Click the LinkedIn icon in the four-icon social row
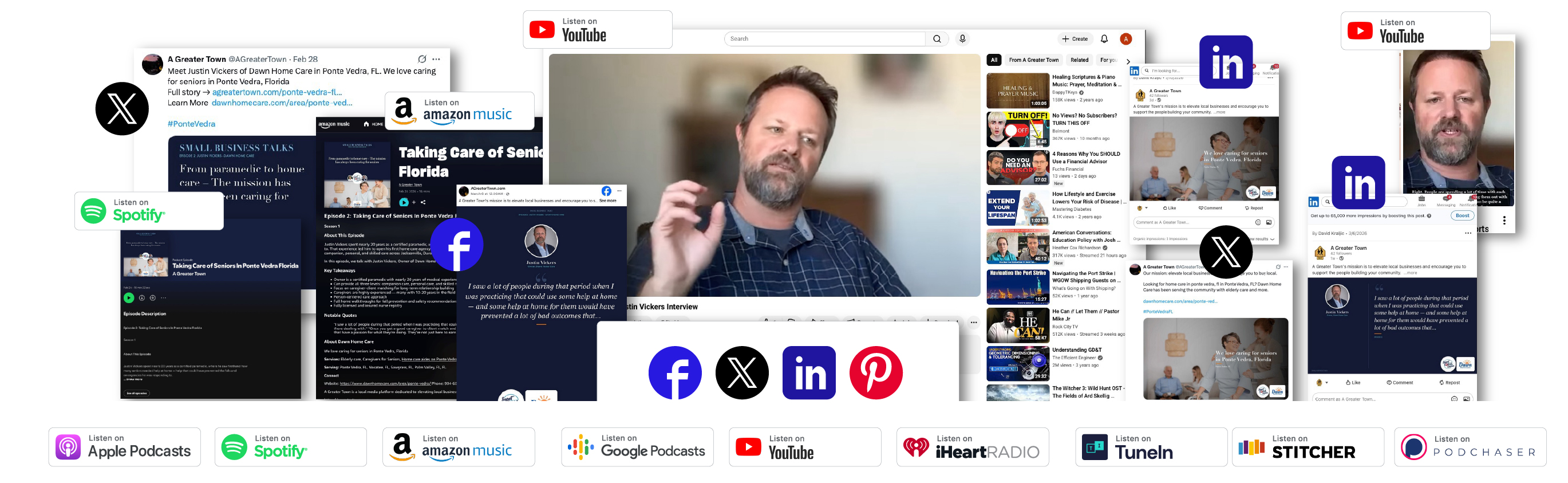Viewport: 1568px width, 483px height. tap(809, 372)
